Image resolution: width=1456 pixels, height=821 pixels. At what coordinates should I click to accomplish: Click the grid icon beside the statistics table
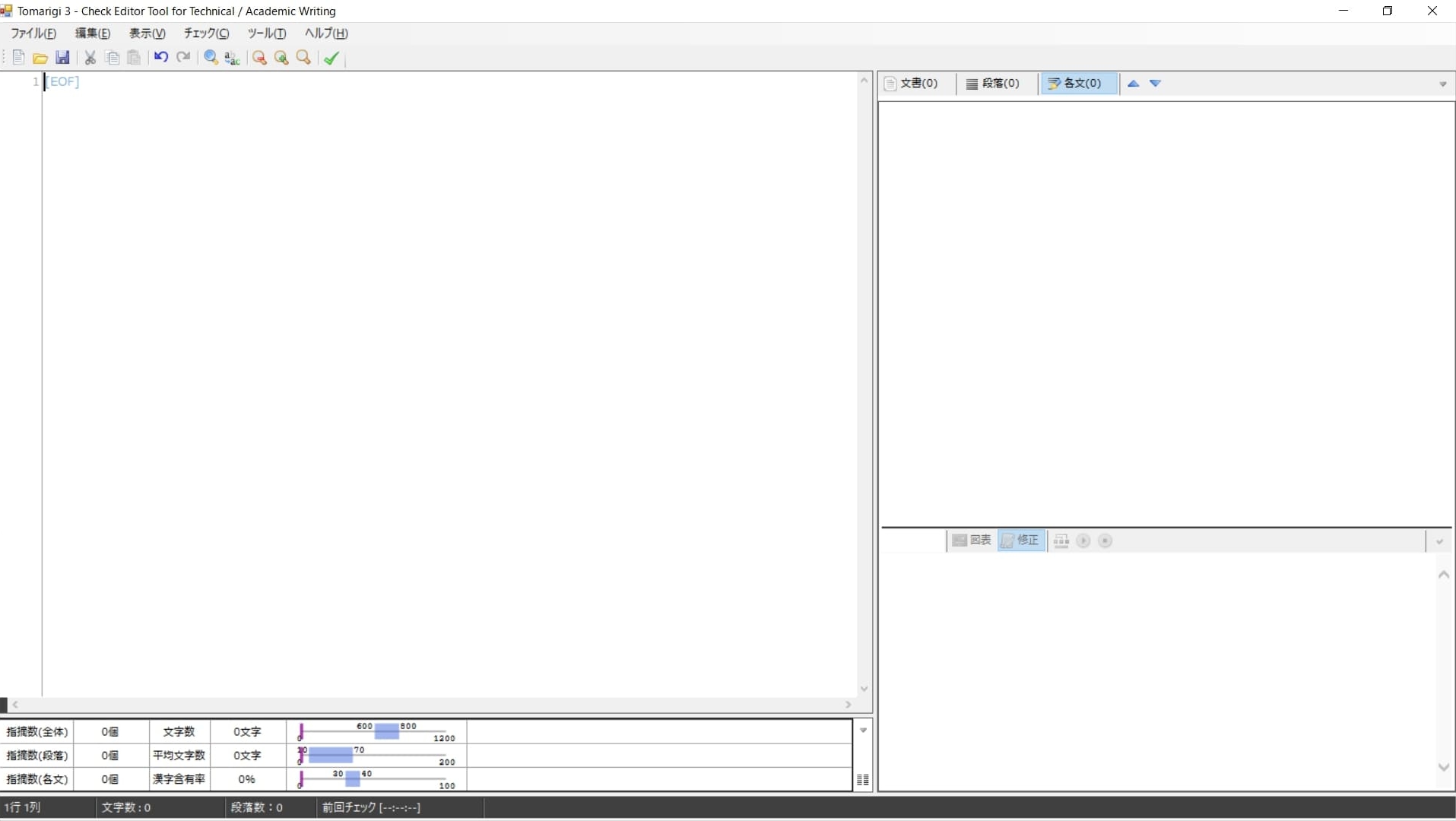pyautogui.click(x=862, y=779)
